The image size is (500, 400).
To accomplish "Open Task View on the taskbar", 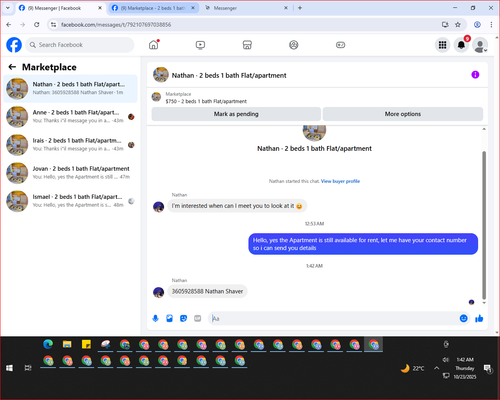I will [28, 368].
